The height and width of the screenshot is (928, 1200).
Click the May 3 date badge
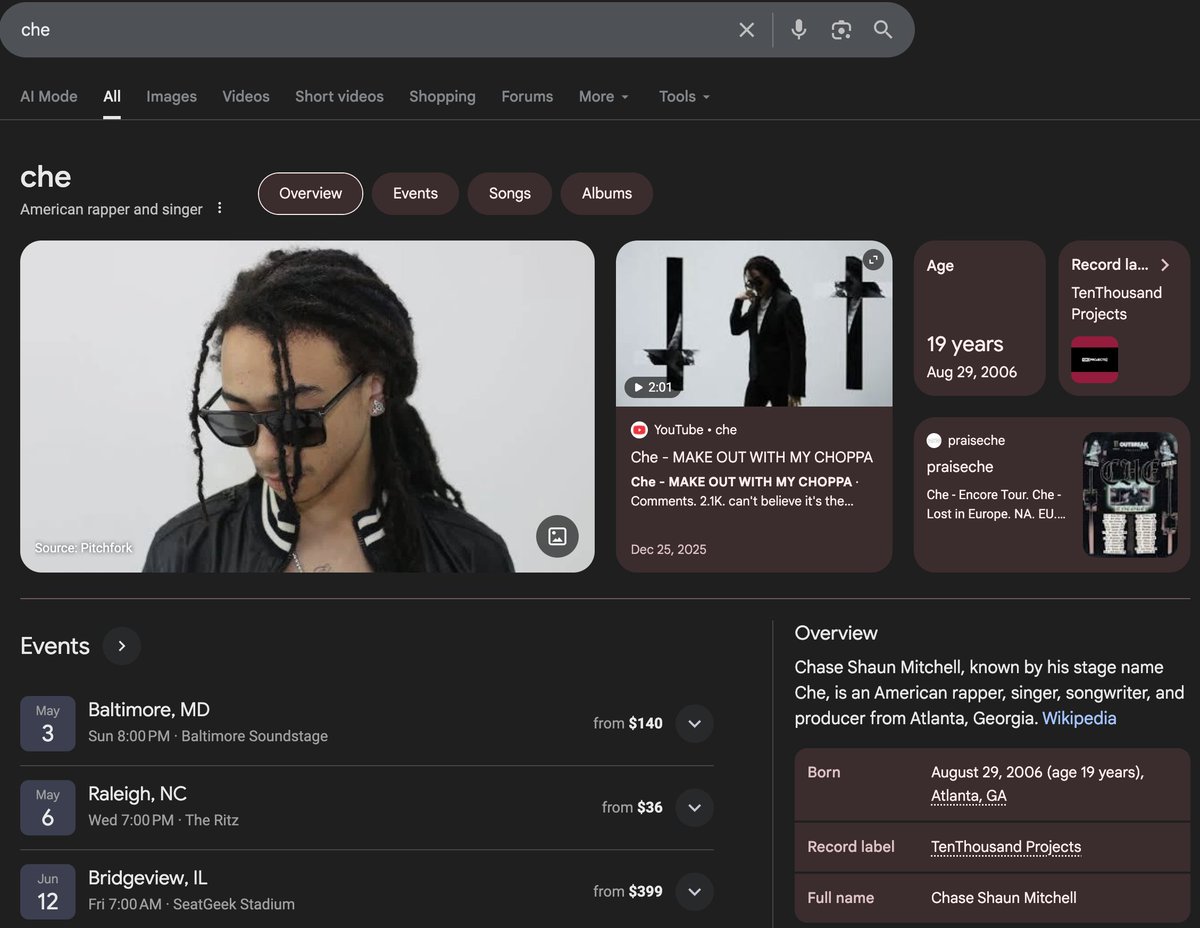(x=48, y=723)
